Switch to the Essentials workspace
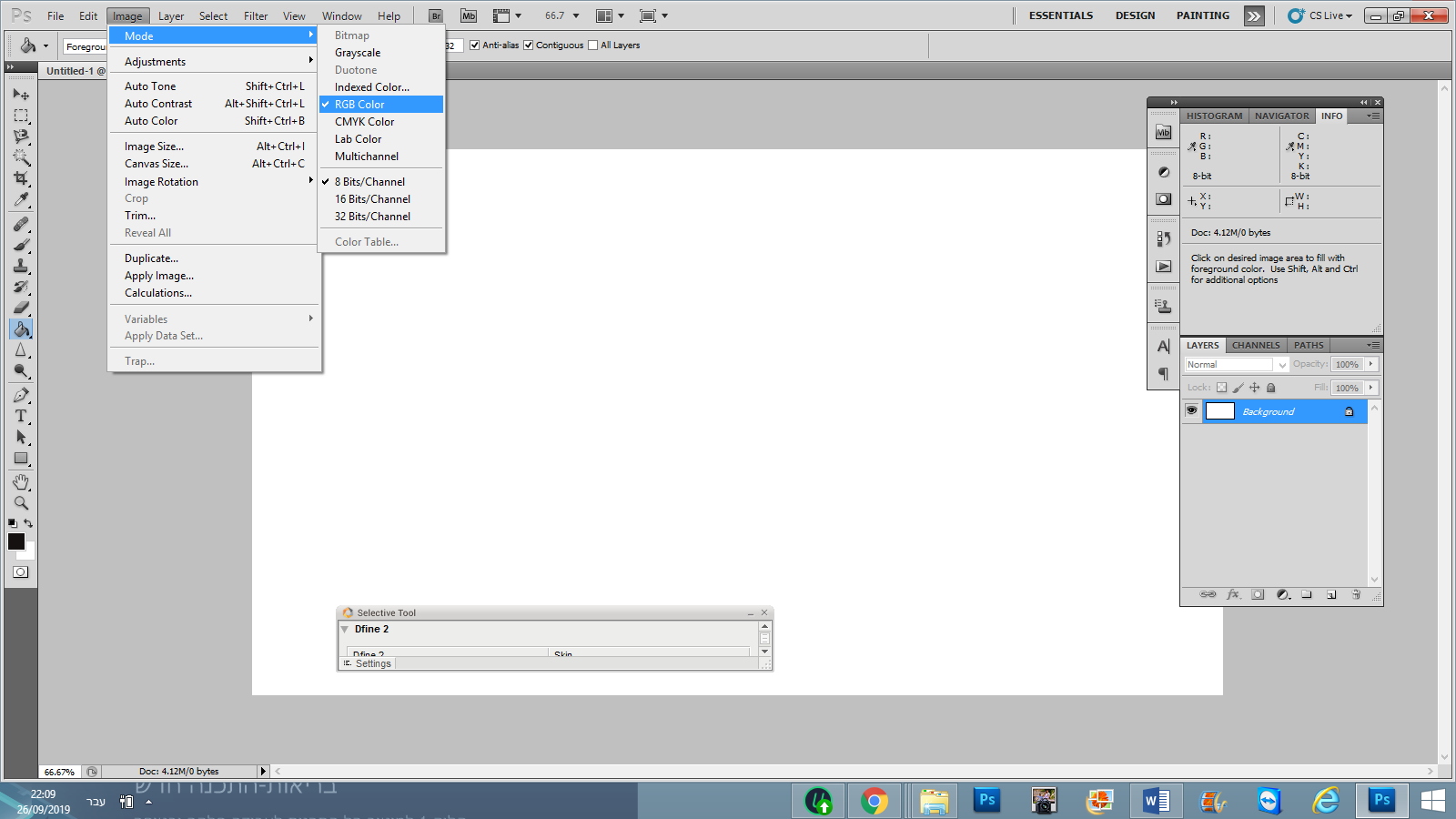 1061,15
